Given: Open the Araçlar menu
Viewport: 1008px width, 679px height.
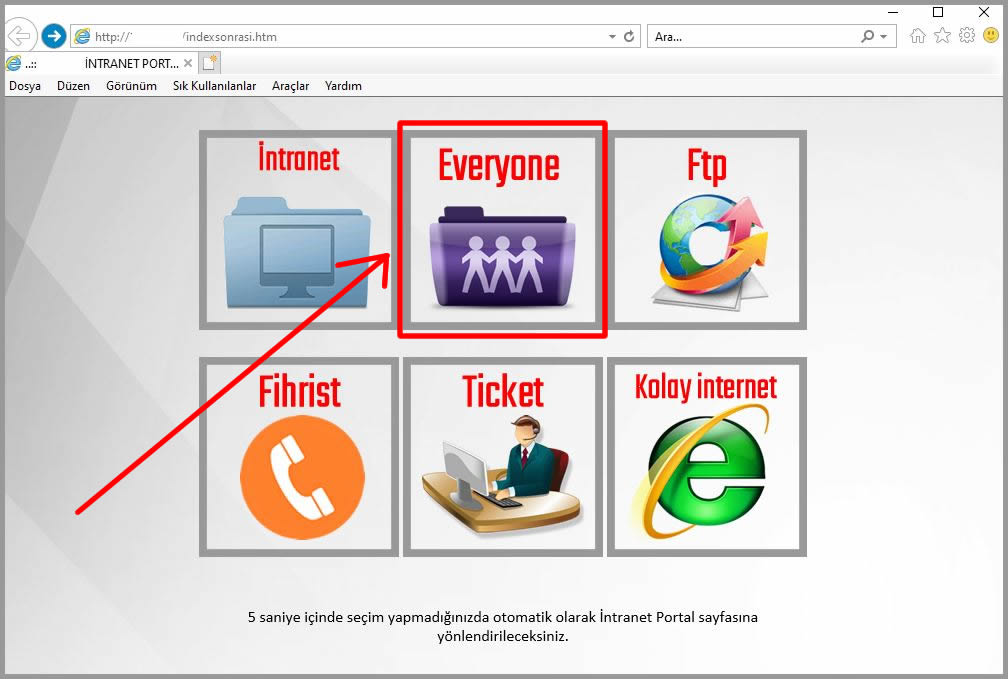Looking at the screenshot, I should (x=290, y=86).
